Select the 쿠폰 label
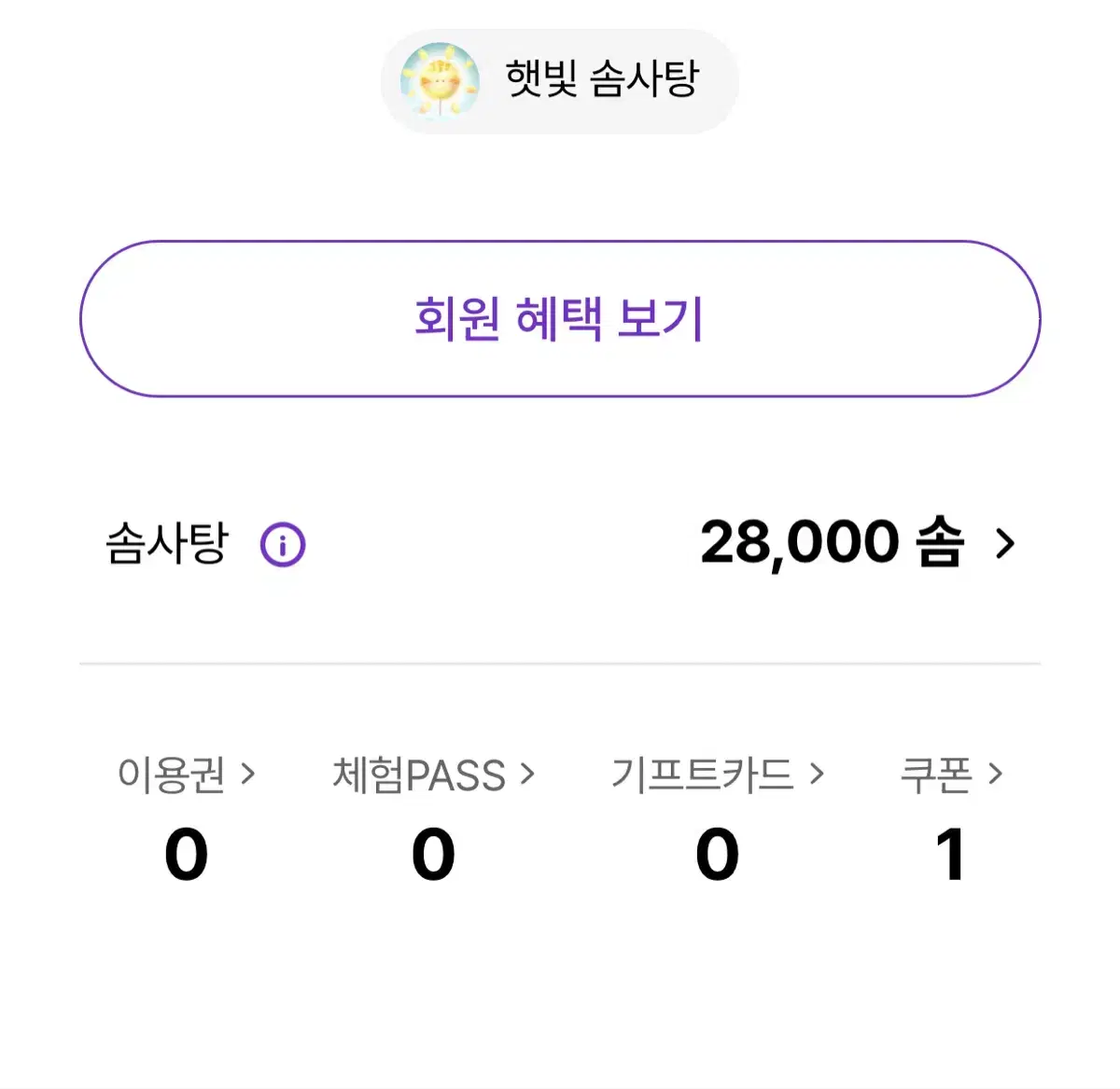The width and height of the screenshot is (1120, 1089). coord(936,775)
